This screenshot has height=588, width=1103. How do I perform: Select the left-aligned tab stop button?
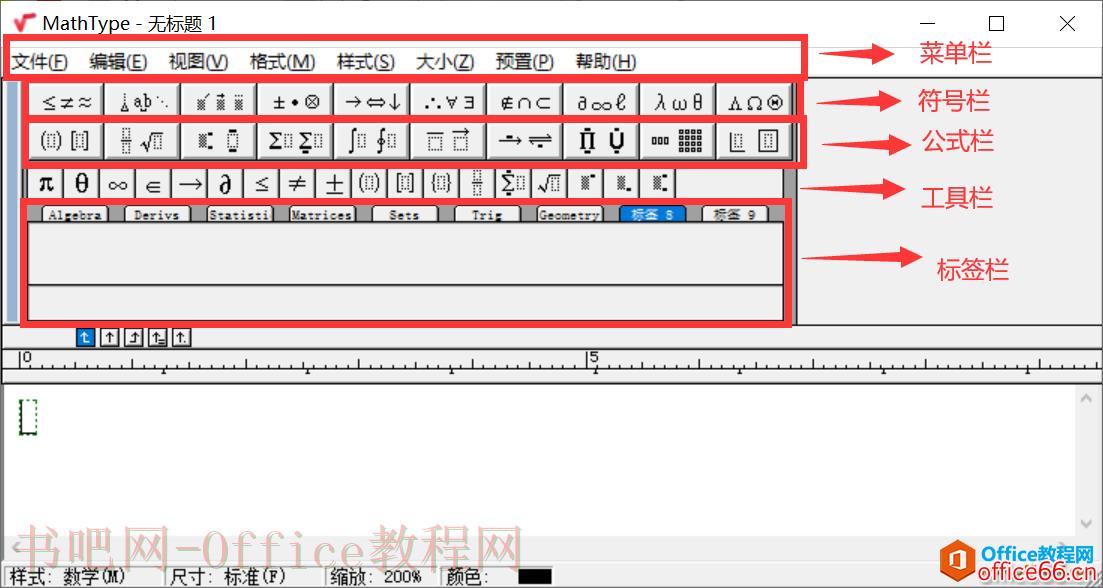point(84,338)
